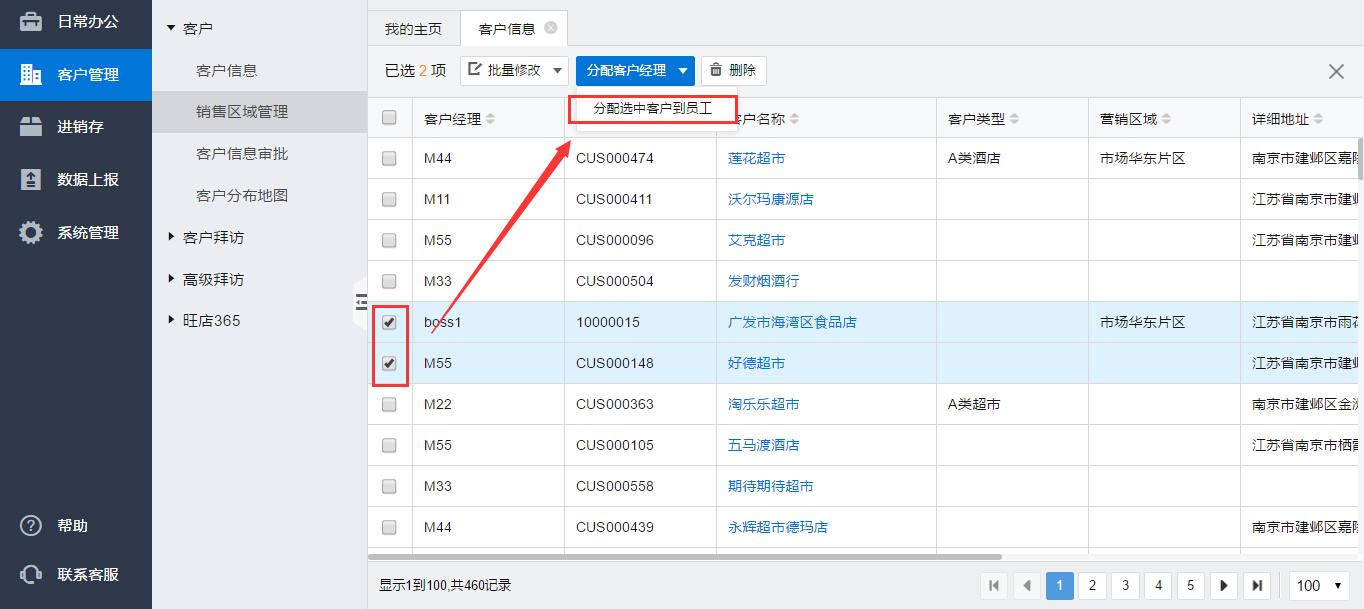Uncheck the boss1 row checkbox
Viewport: 1364px width, 609px height.
390,322
